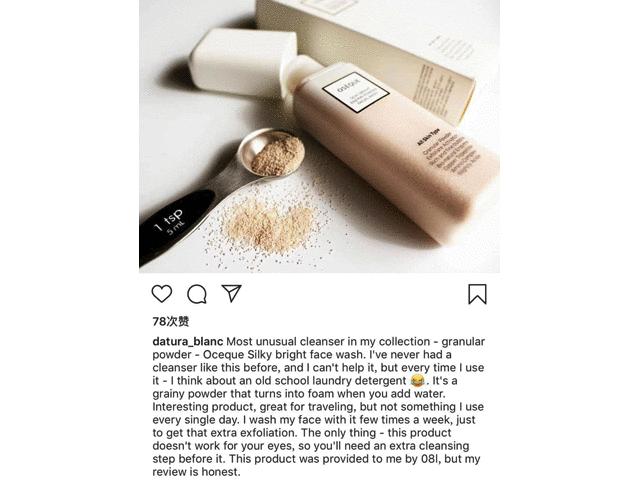
Task: Click the square brand label on the bottle
Action: (356, 93)
